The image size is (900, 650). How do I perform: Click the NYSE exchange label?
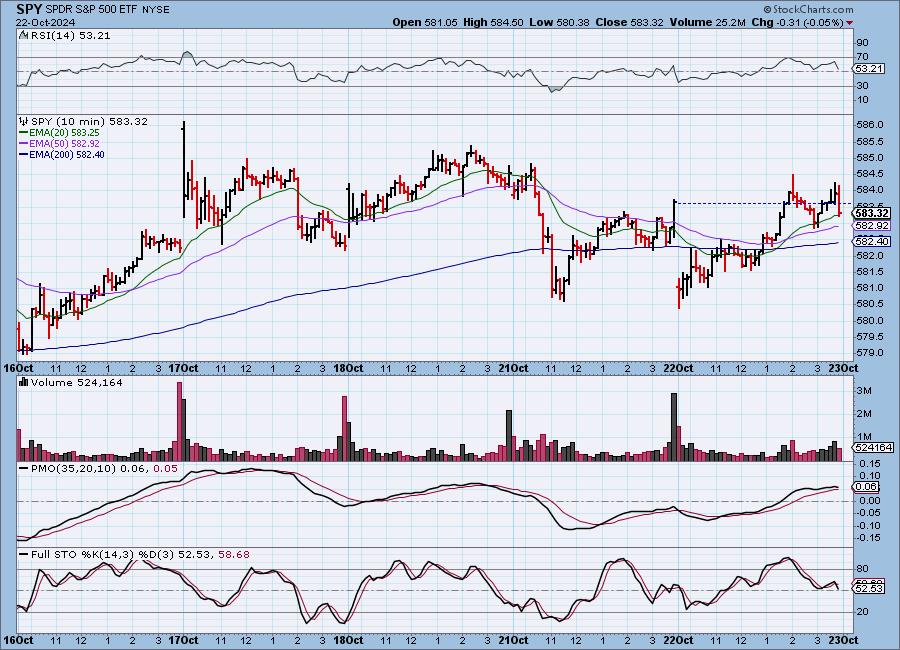pyautogui.click(x=156, y=10)
